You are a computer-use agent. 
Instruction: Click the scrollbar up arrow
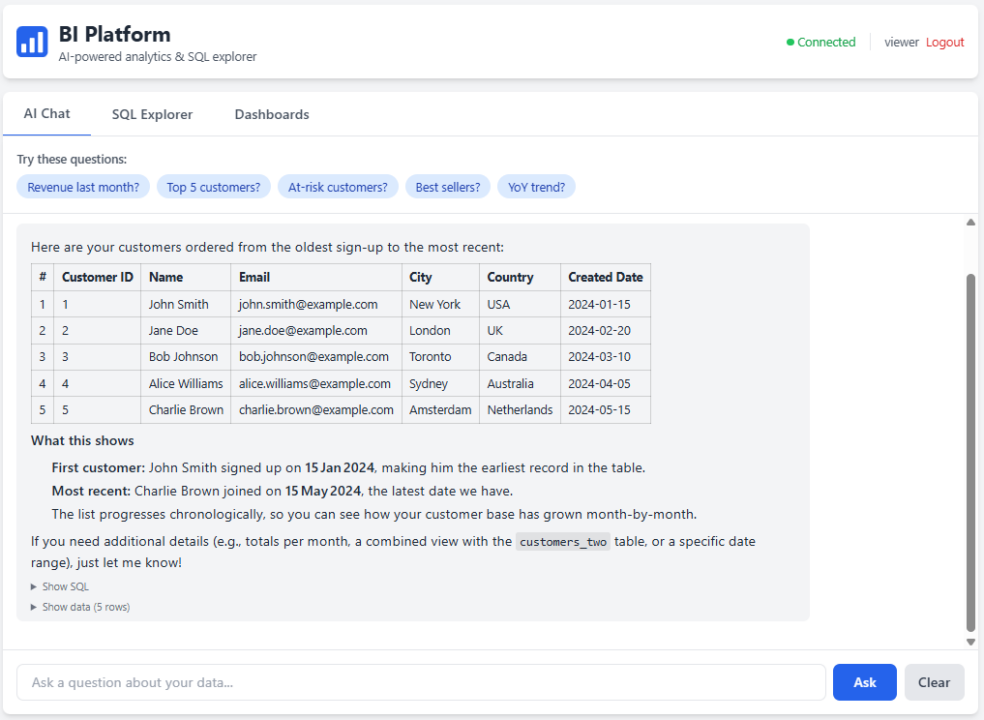tap(970, 222)
